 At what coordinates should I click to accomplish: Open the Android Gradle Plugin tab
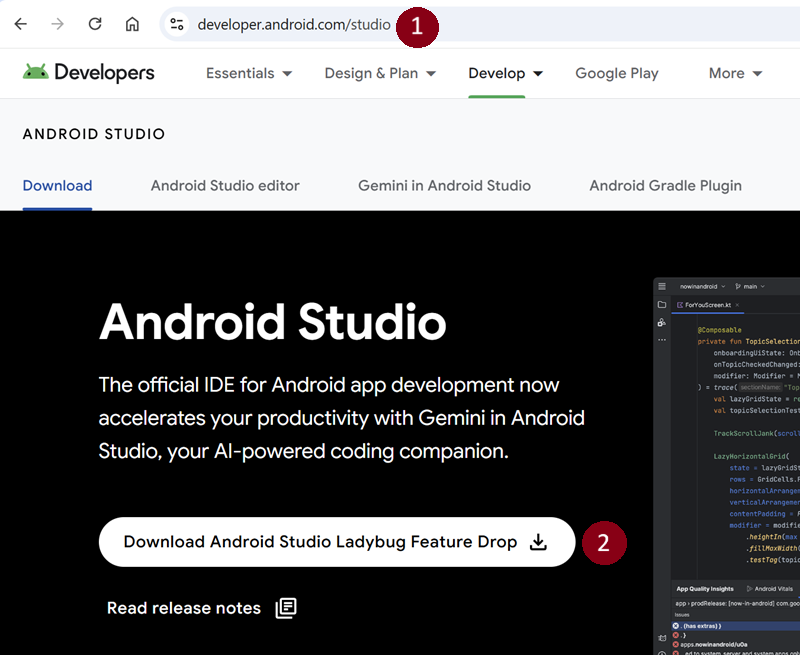pos(665,186)
